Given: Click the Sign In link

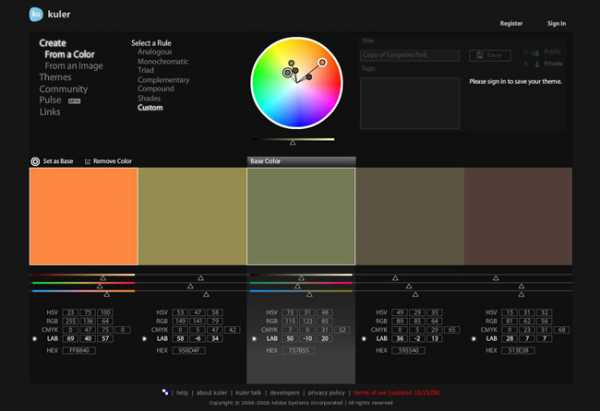Looking at the screenshot, I should point(556,23).
